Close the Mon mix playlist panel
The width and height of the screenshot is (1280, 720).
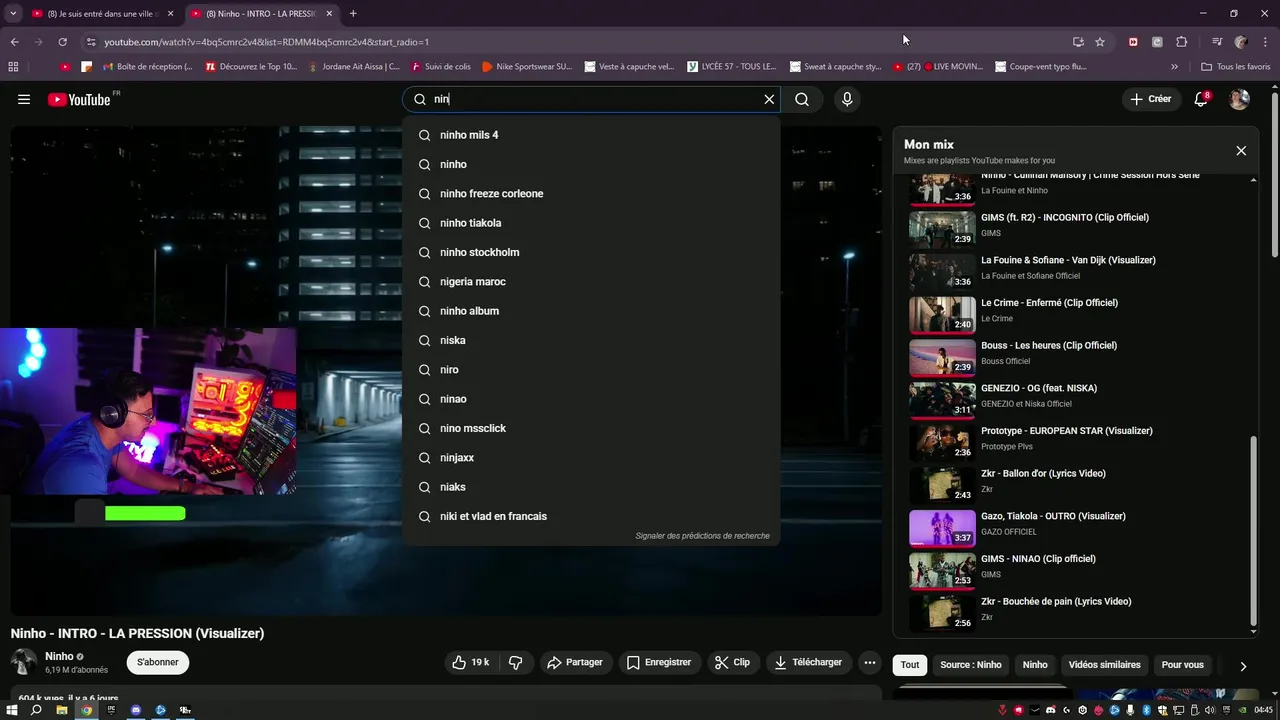click(x=1241, y=151)
